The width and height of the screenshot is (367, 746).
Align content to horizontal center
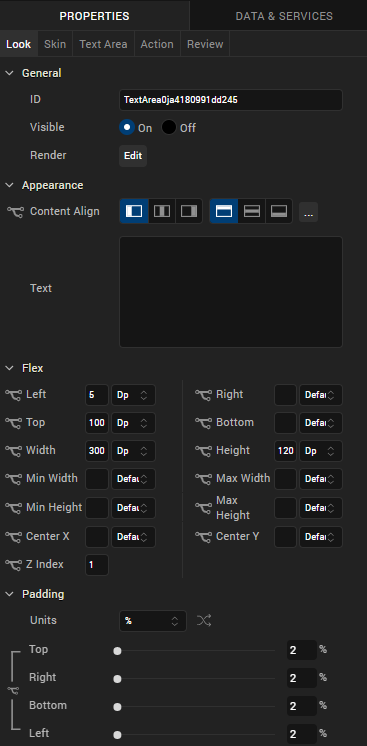pyautogui.click(x=162, y=211)
